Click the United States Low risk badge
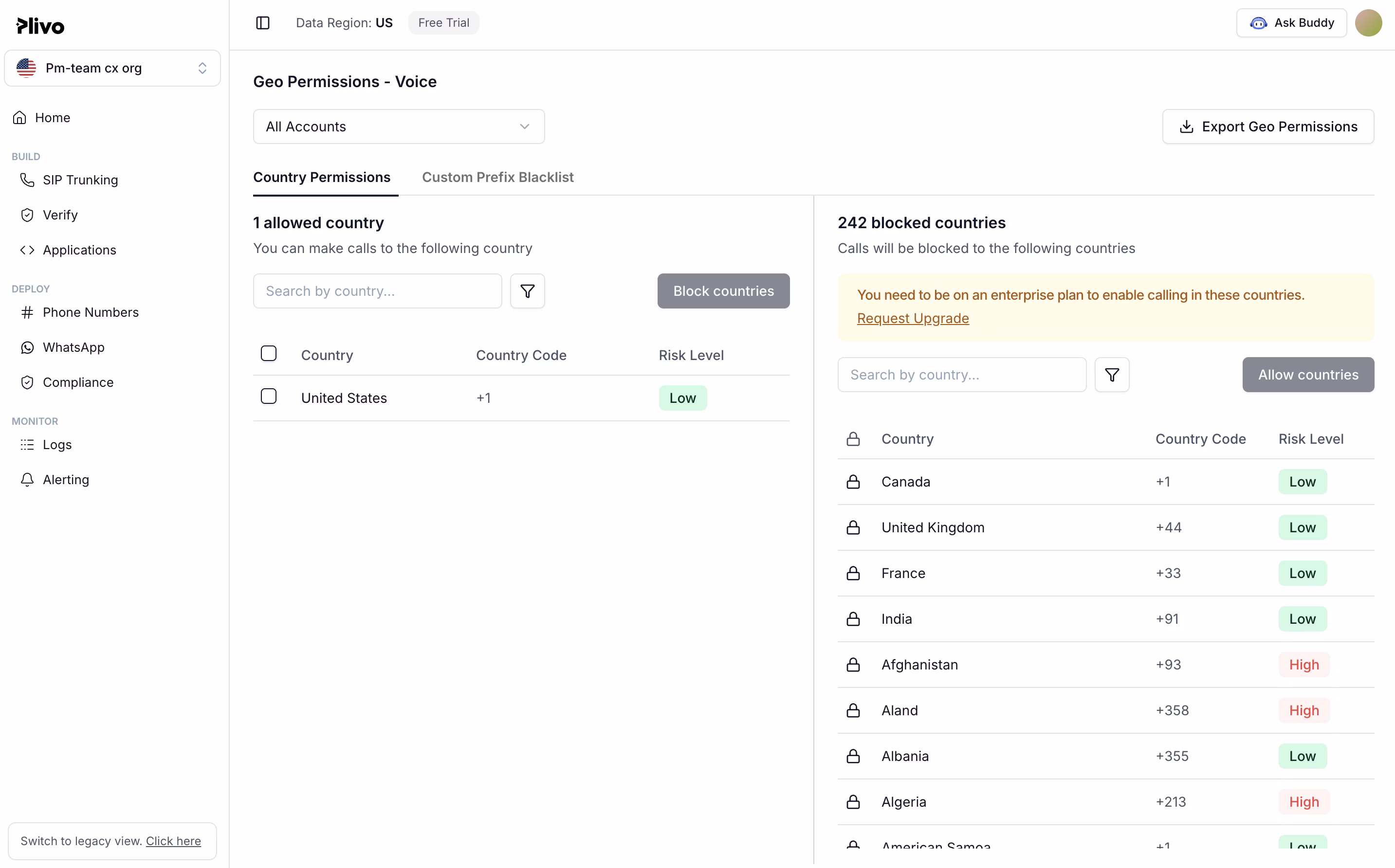The image size is (1395, 868). point(682,398)
